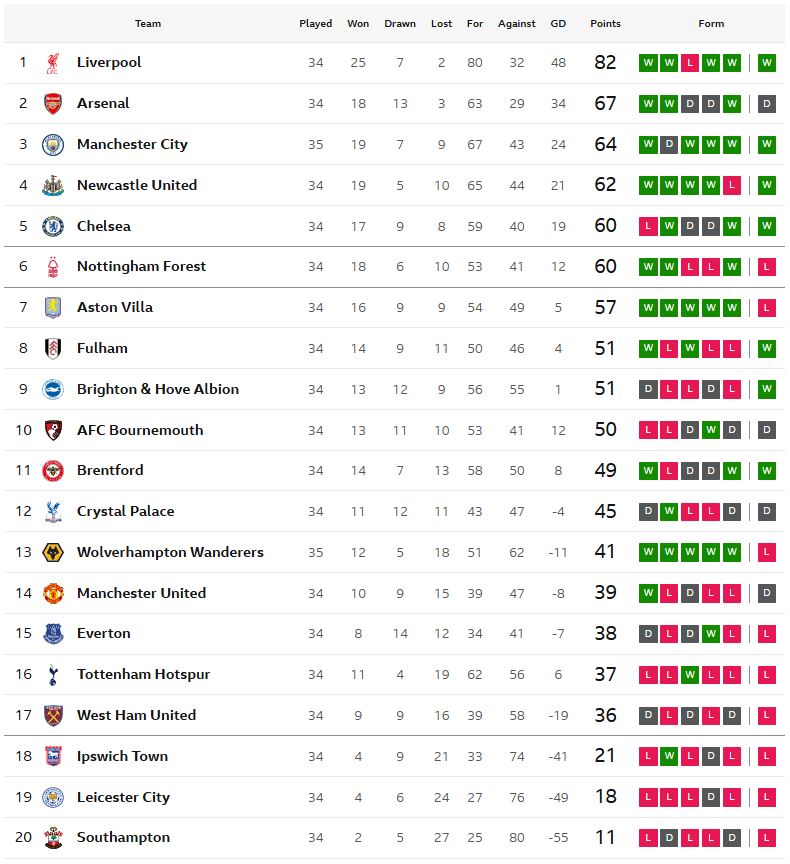790x864 pixels.
Task: Select the Points column header
Action: click(x=605, y=24)
